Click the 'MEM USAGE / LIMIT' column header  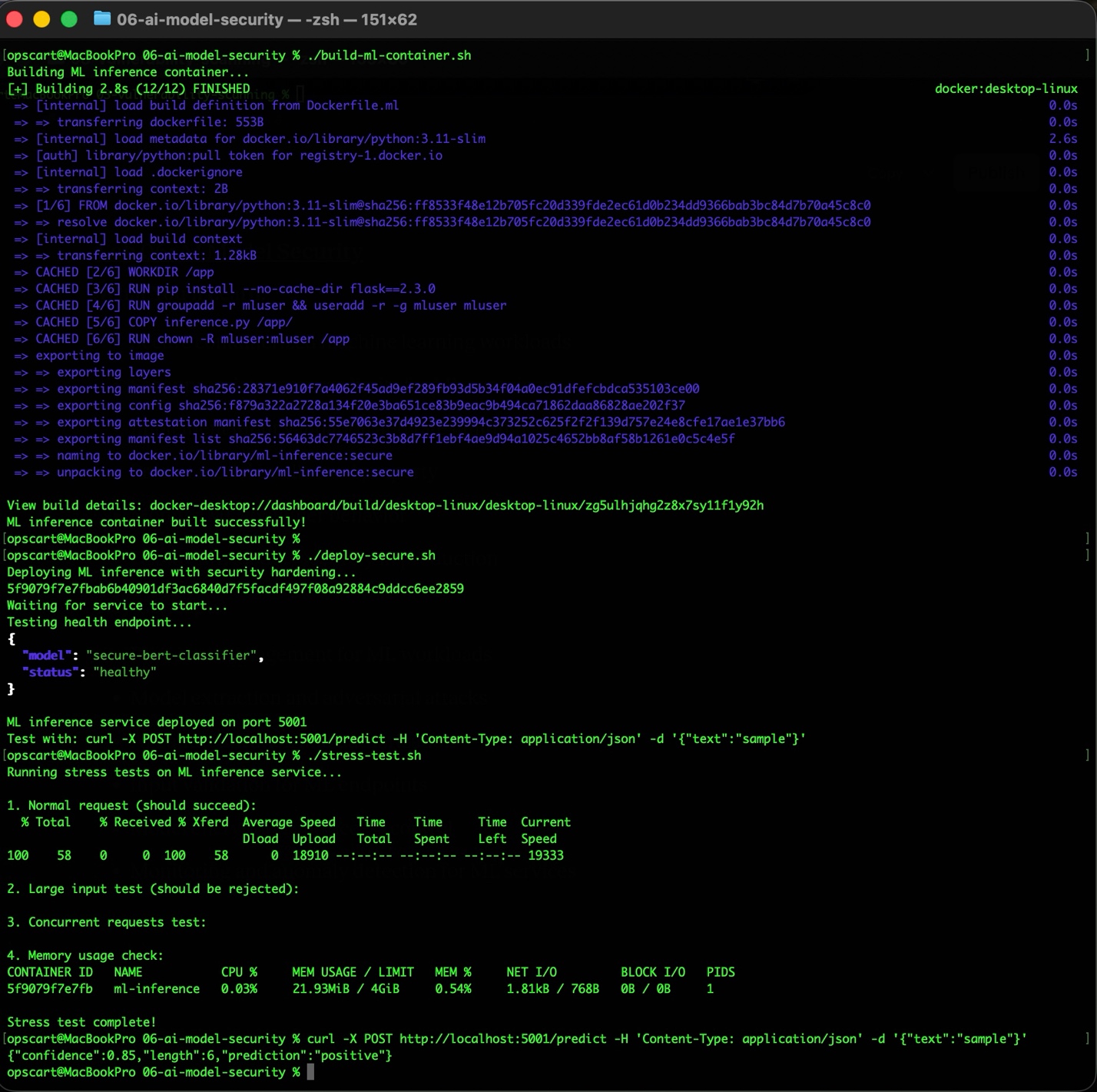(x=353, y=972)
